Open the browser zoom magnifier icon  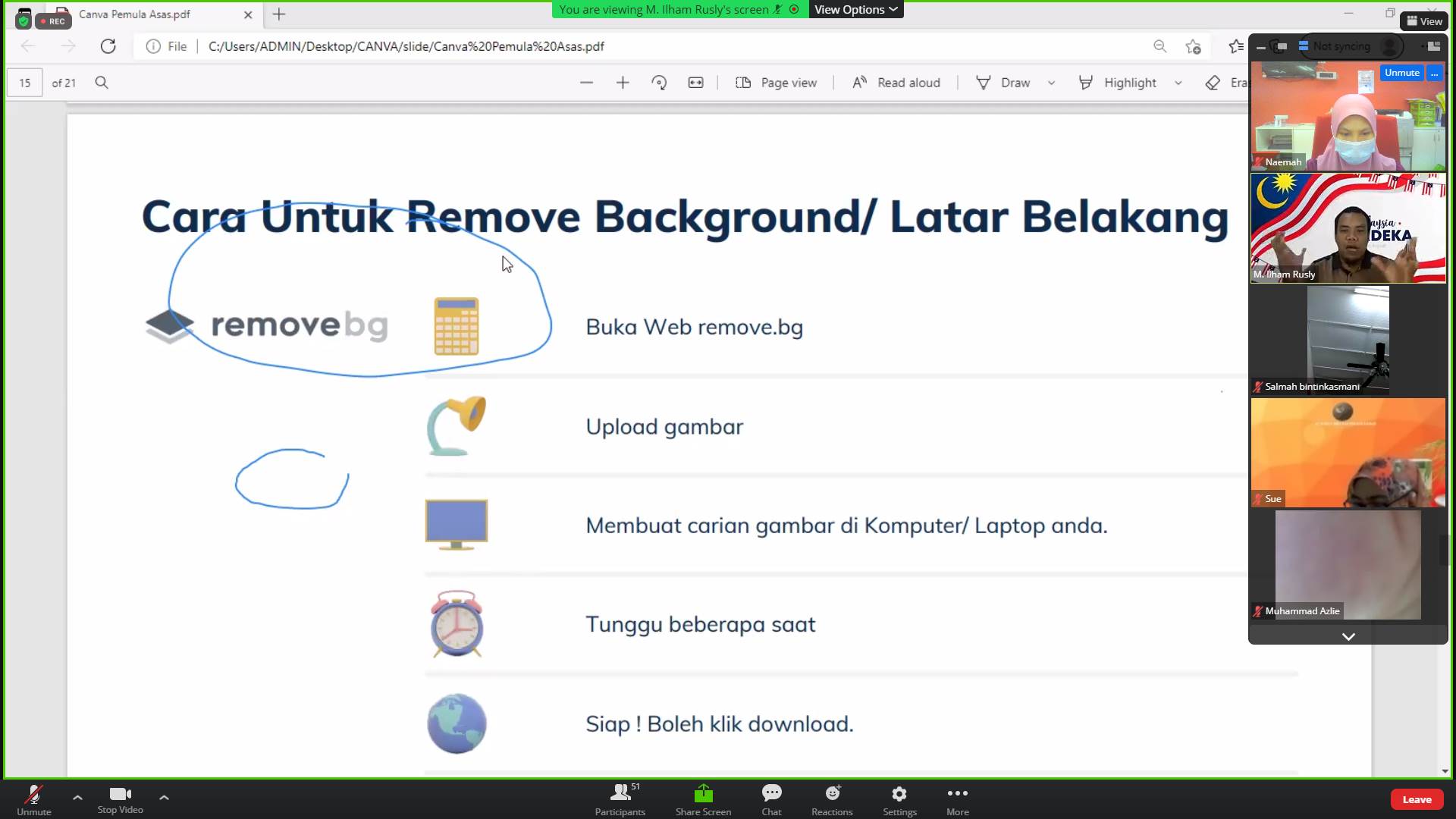pyautogui.click(x=1159, y=46)
